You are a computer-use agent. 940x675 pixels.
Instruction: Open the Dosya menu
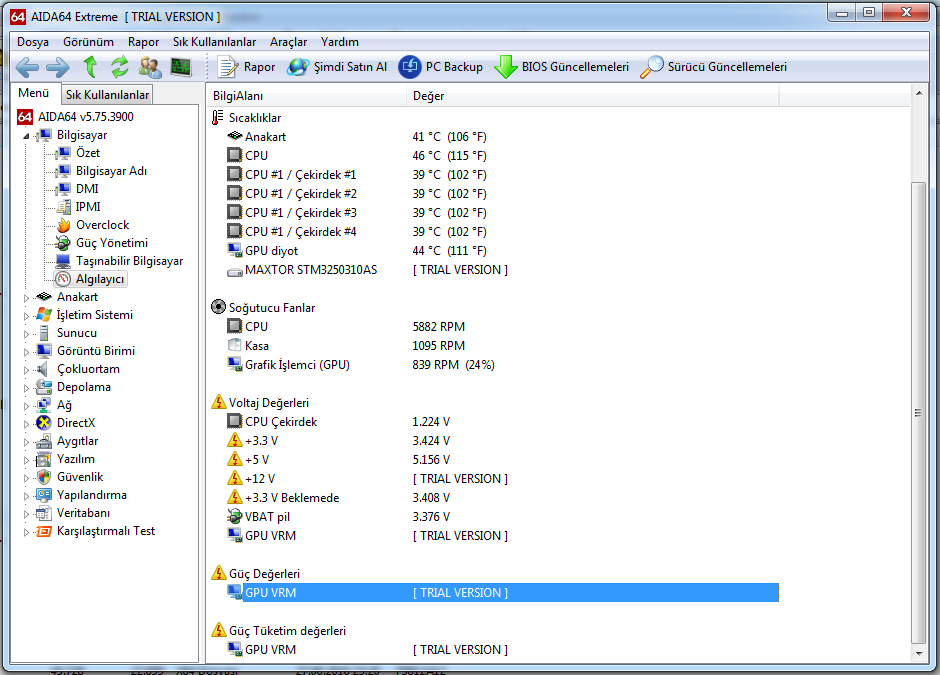click(33, 42)
